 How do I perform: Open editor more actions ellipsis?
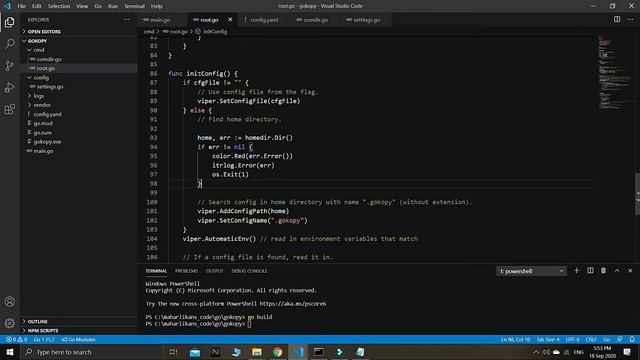[630, 20]
